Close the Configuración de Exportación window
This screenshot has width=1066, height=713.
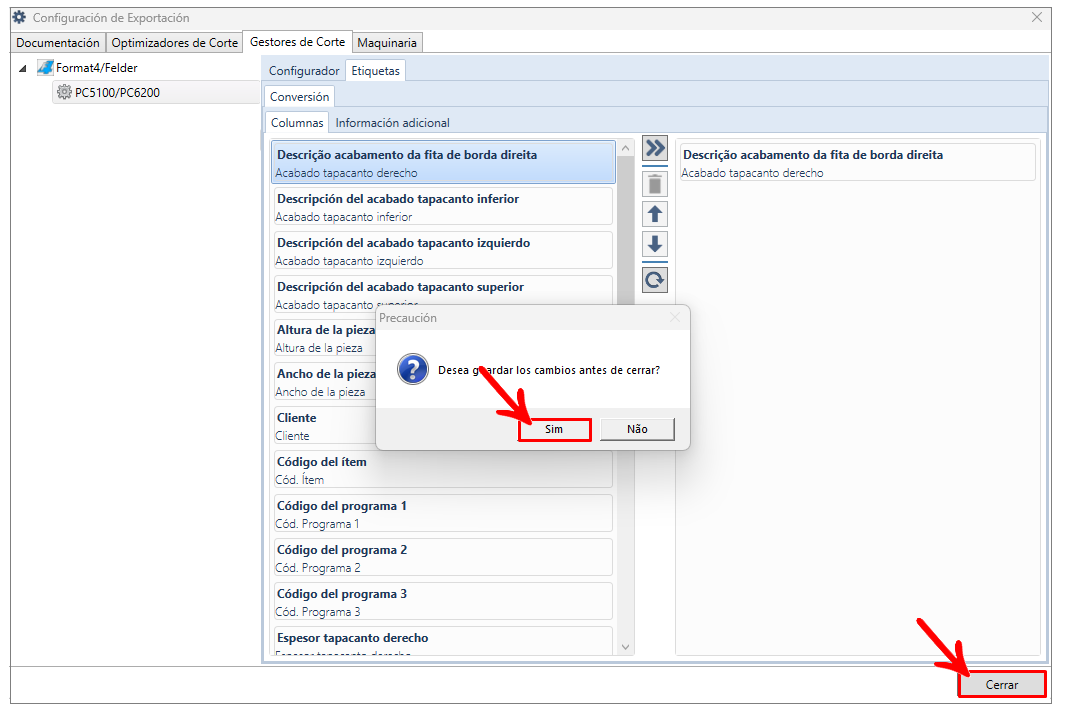tap(1037, 17)
